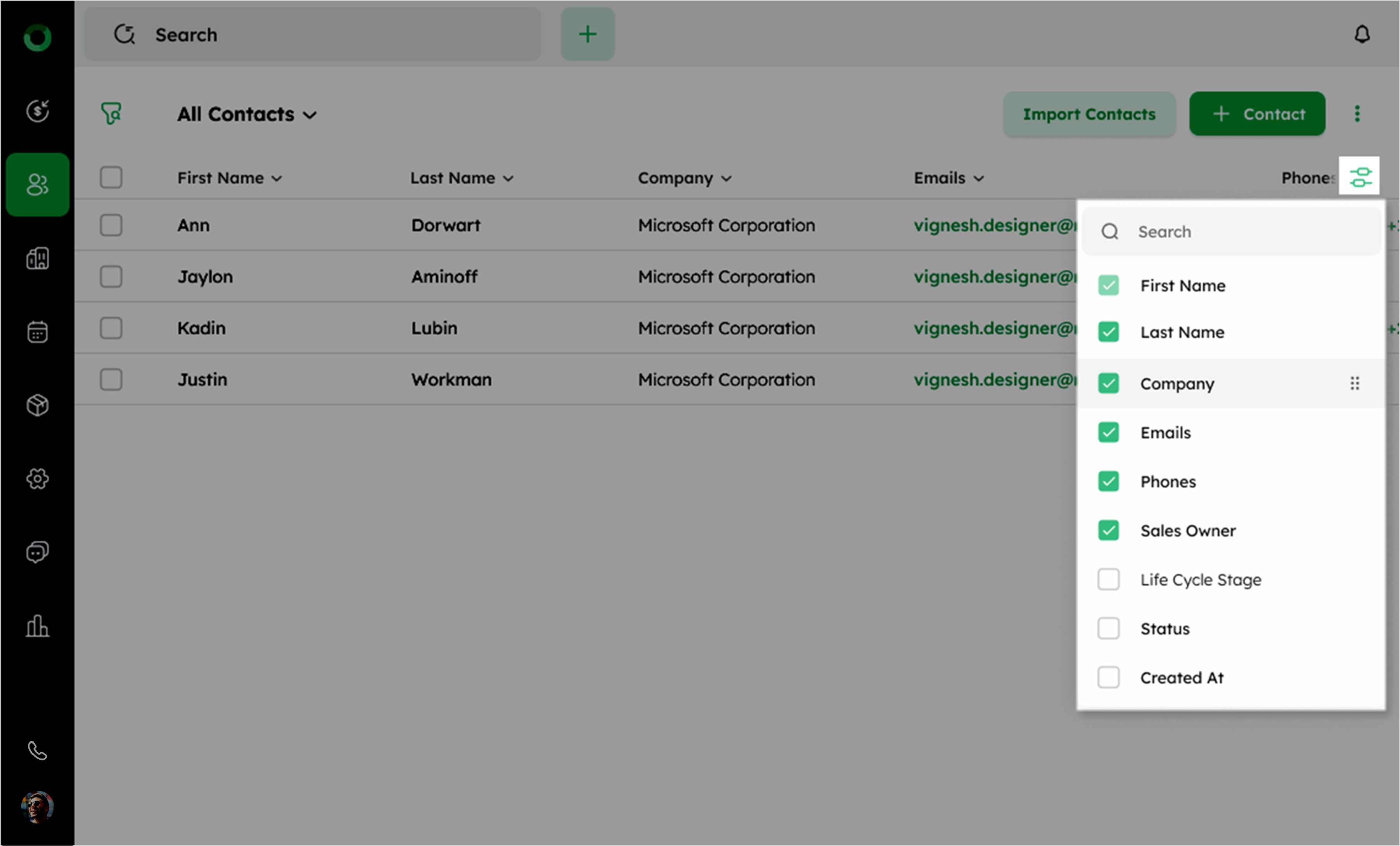Open the companies building icon in sidebar
The height and width of the screenshot is (846, 1400).
[x=37, y=259]
